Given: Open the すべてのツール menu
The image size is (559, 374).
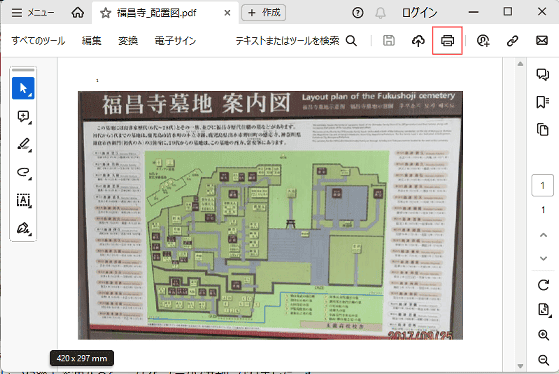Looking at the screenshot, I should [38, 41].
